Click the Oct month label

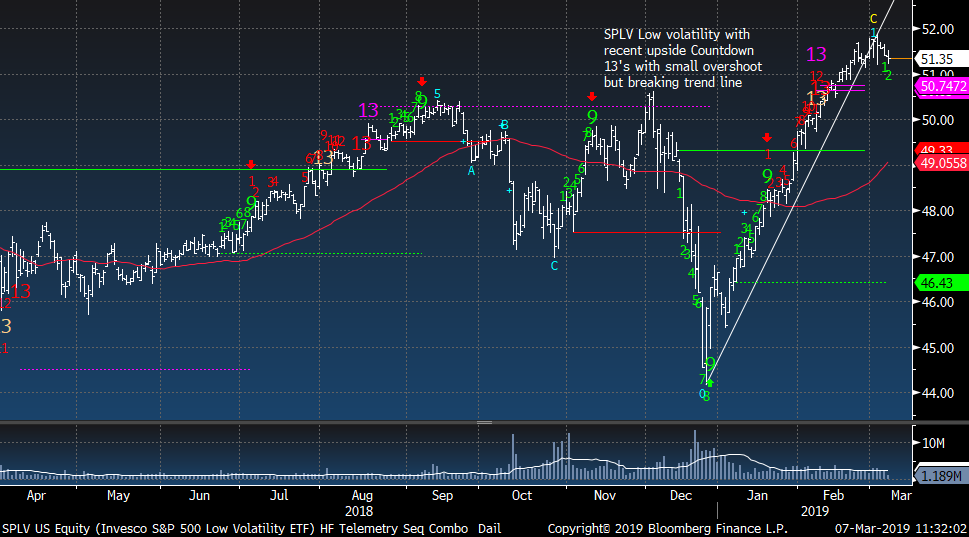522,496
